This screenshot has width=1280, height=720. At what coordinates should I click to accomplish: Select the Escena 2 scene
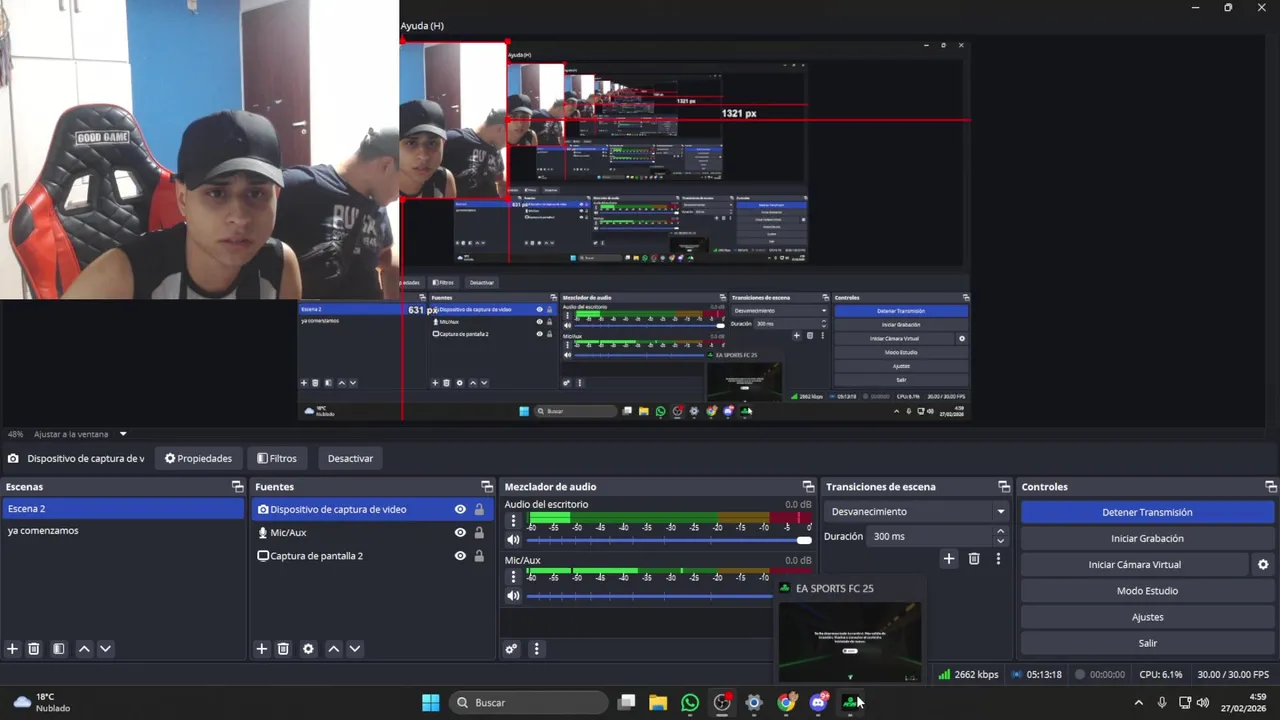click(123, 509)
